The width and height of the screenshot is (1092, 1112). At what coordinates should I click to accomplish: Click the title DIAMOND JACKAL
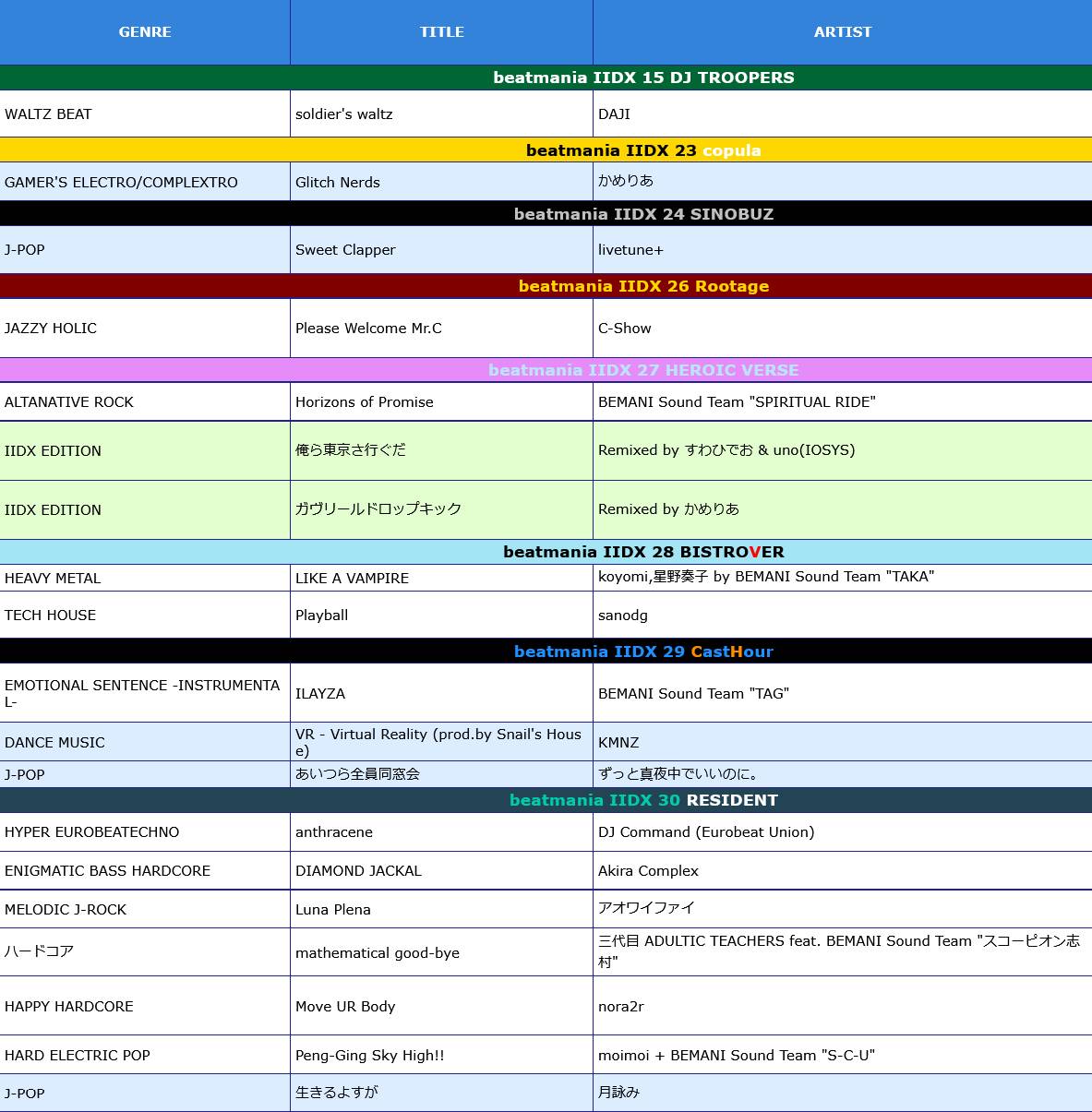click(x=358, y=871)
